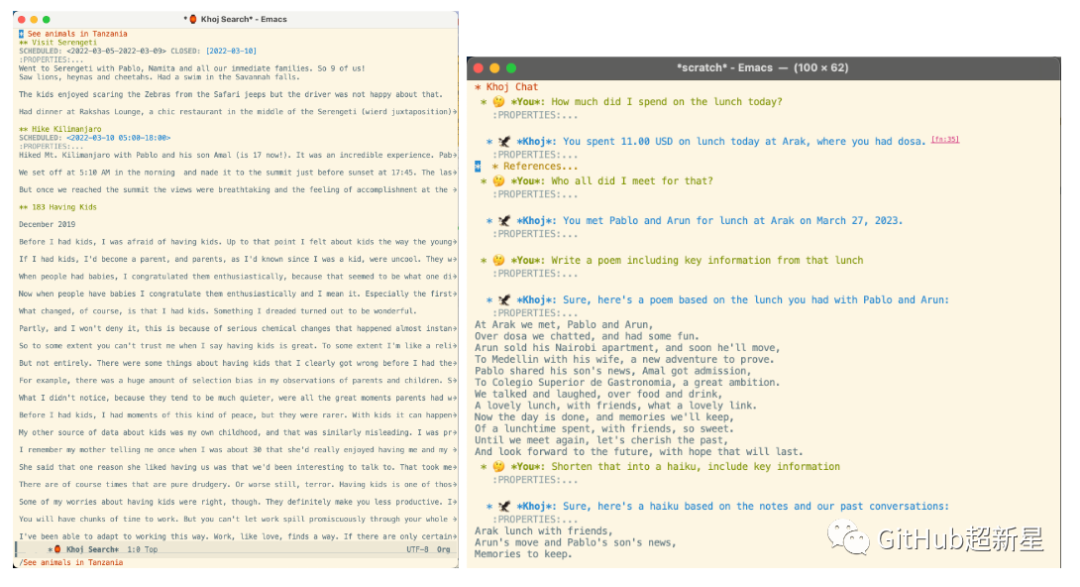The height and width of the screenshot is (587, 1080).
Task: Click the line 'Went to Serengeti with Pablo, Namita'
Action: tap(191, 68)
